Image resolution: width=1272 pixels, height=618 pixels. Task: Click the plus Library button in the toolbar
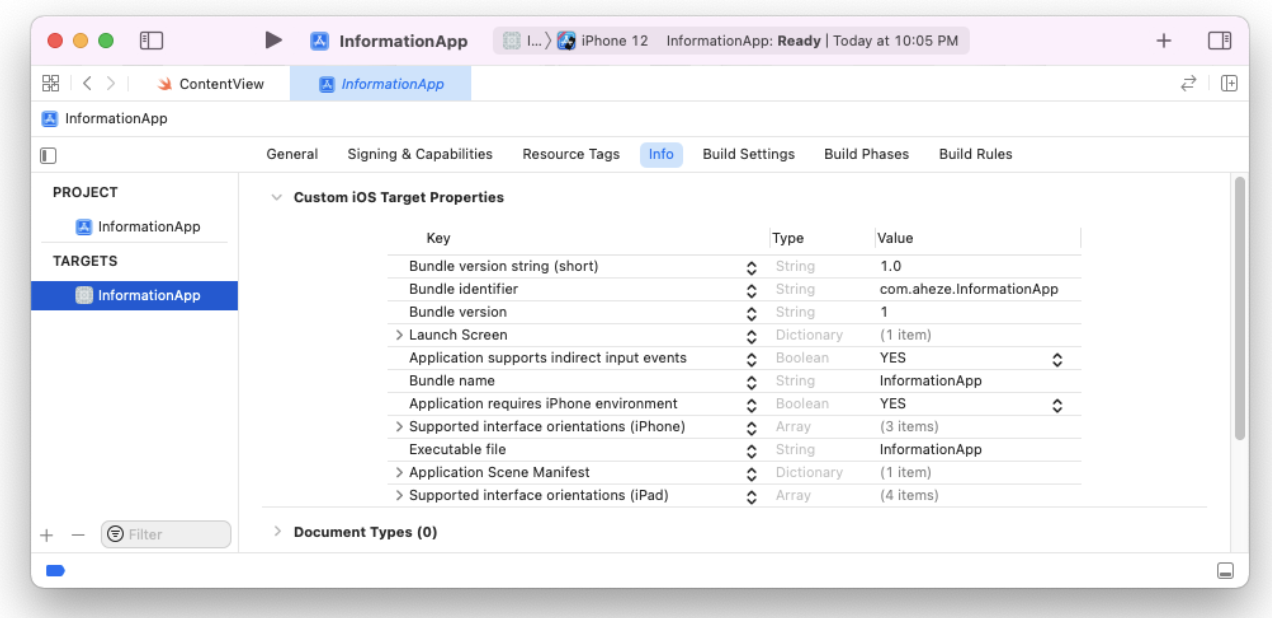click(x=1164, y=41)
